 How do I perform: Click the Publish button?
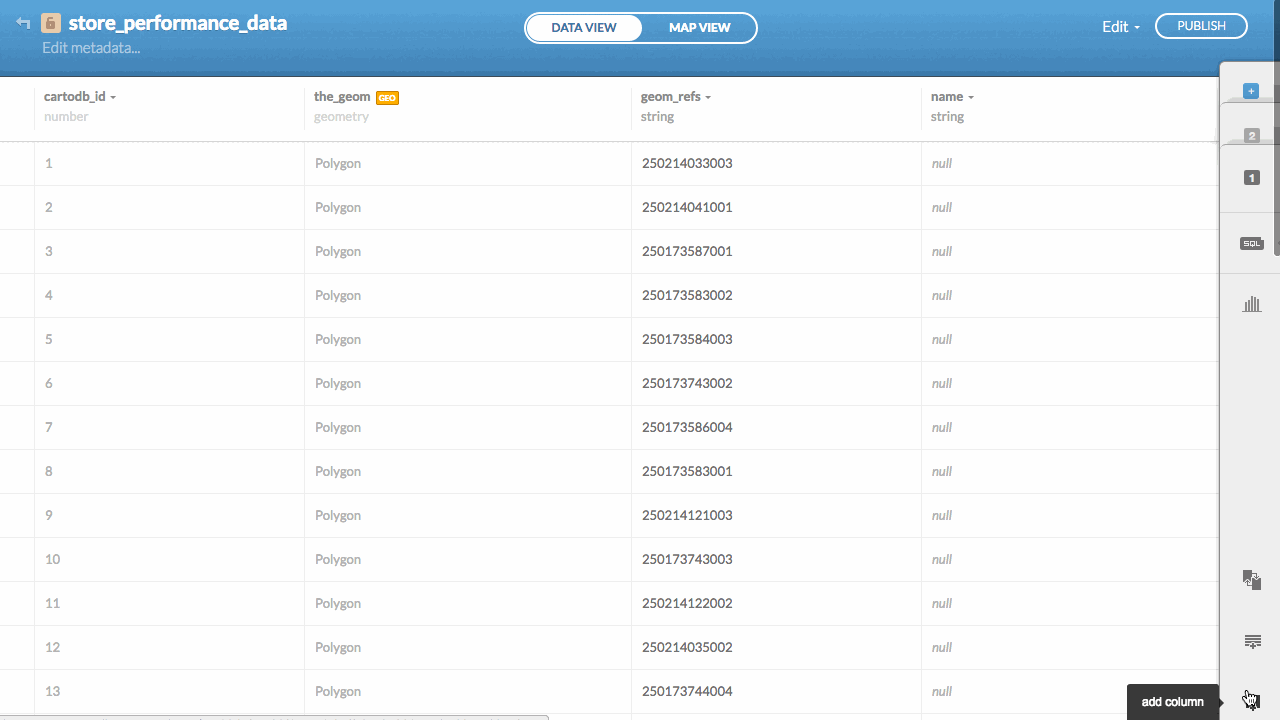point(1201,26)
